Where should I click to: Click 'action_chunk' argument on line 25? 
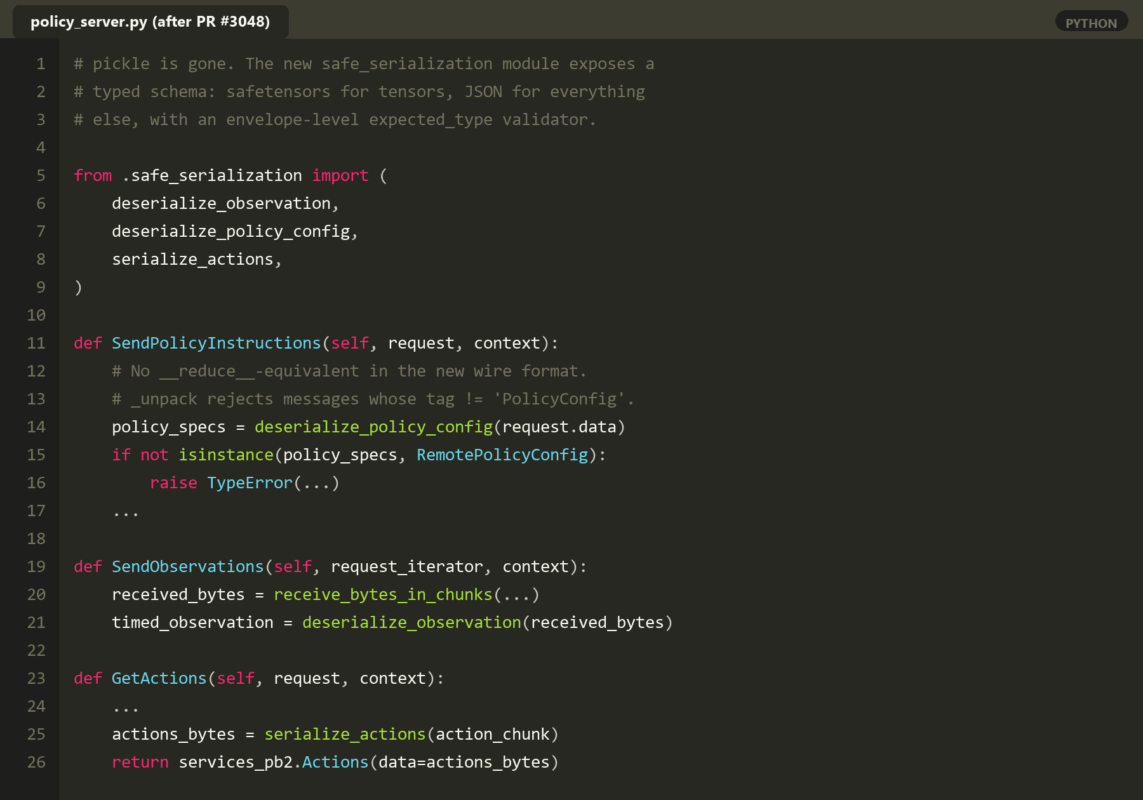tap(493, 734)
